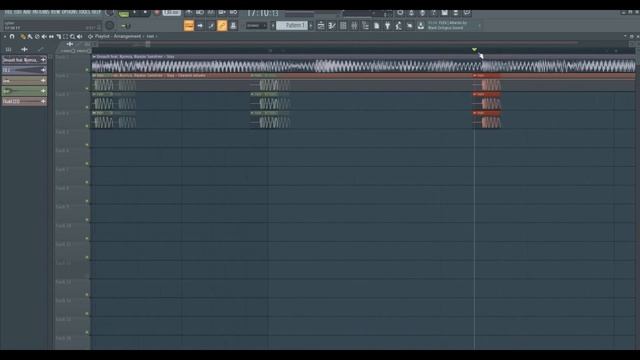
Task: Open the VIEW menu
Action: point(56,13)
